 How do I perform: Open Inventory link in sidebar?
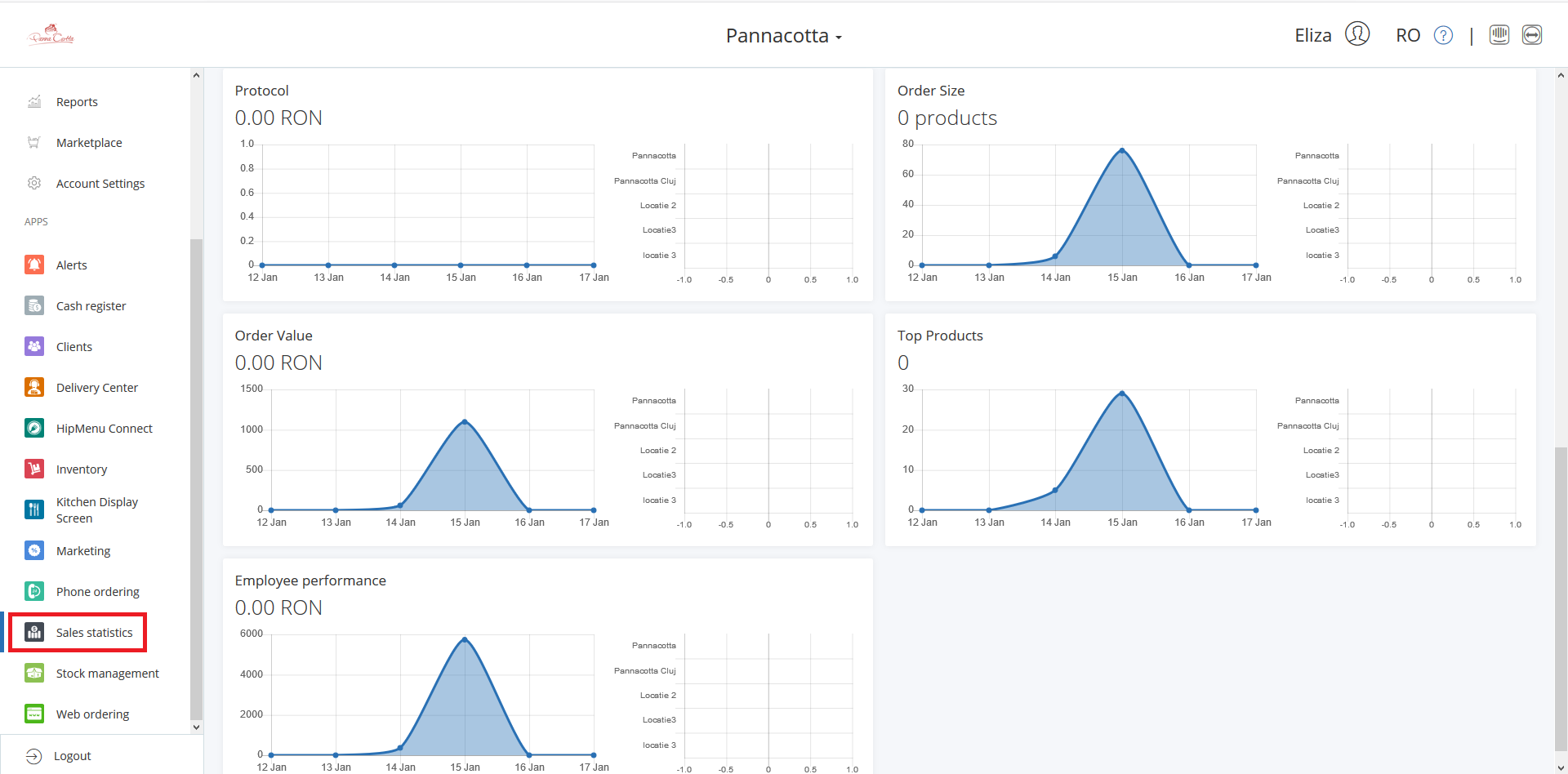pos(82,469)
